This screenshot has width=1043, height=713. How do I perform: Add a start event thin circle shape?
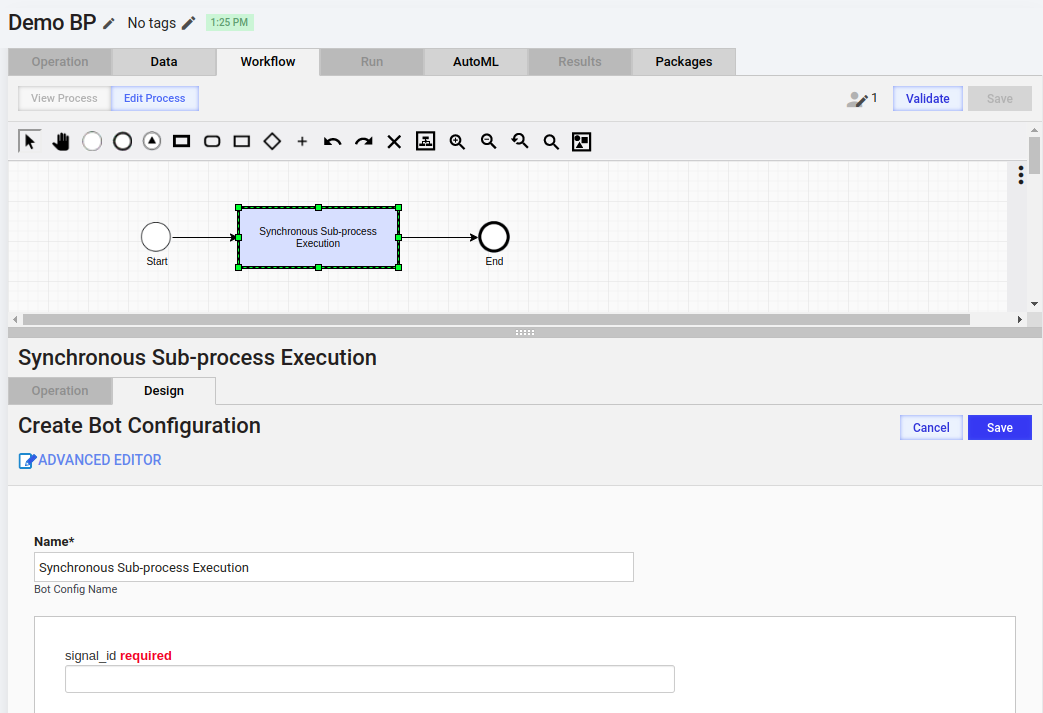[92, 141]
